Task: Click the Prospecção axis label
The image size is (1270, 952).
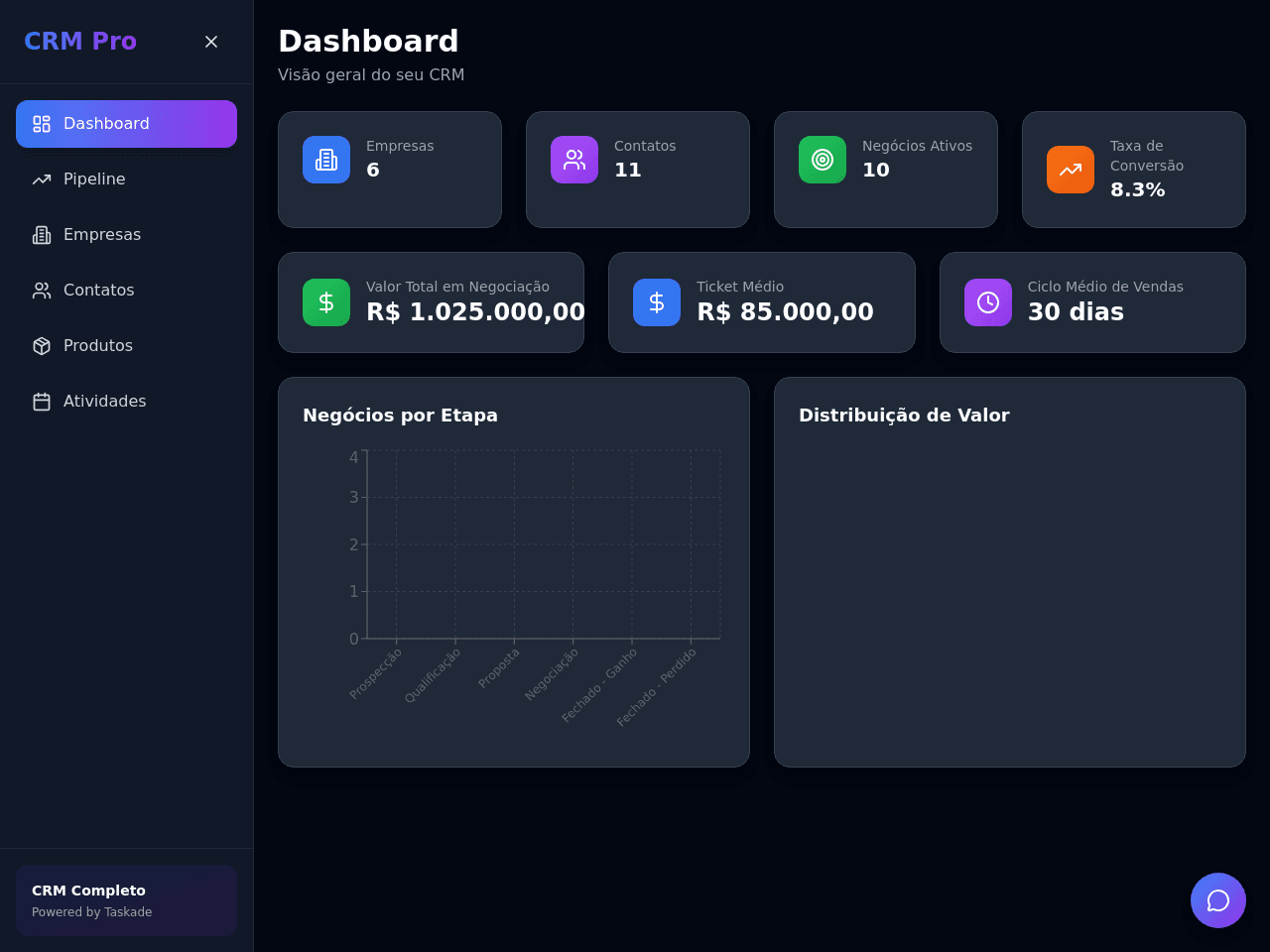Action: coord(376,673)
